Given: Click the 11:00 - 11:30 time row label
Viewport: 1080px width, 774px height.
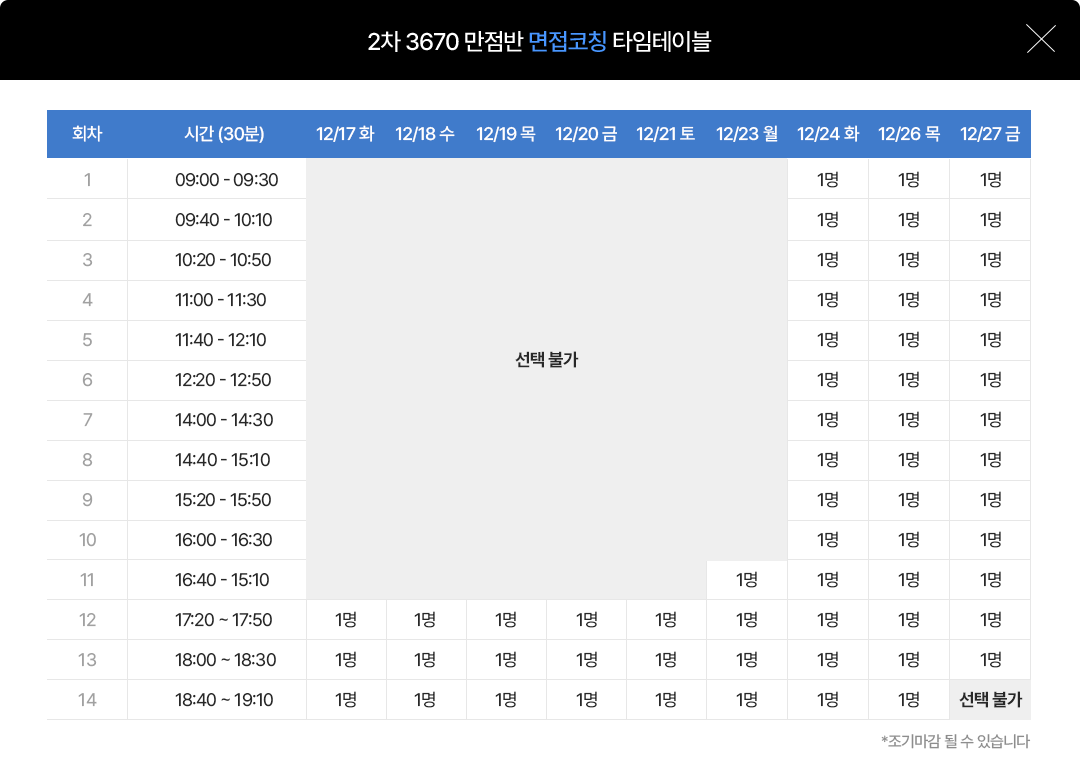Looking at the screenshot, I should point(220,300).
